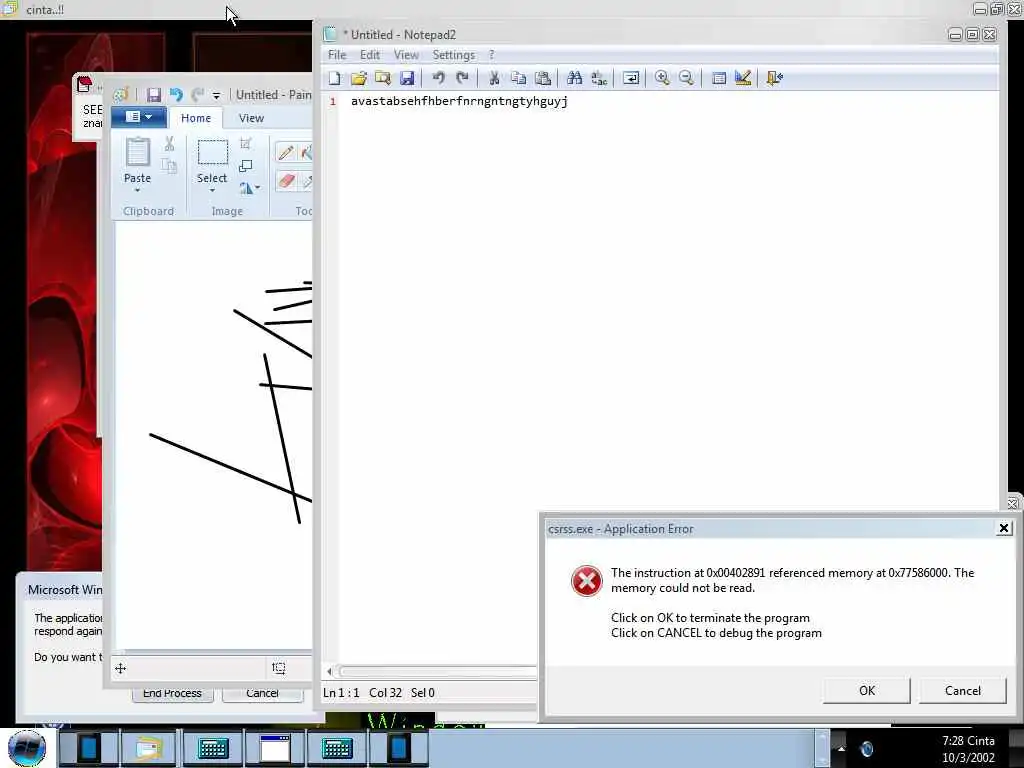This screenshot has width=1024, height=768.
Task: Click Exit door icon in Notepad2 toolbar
Action: pos(775,78)
